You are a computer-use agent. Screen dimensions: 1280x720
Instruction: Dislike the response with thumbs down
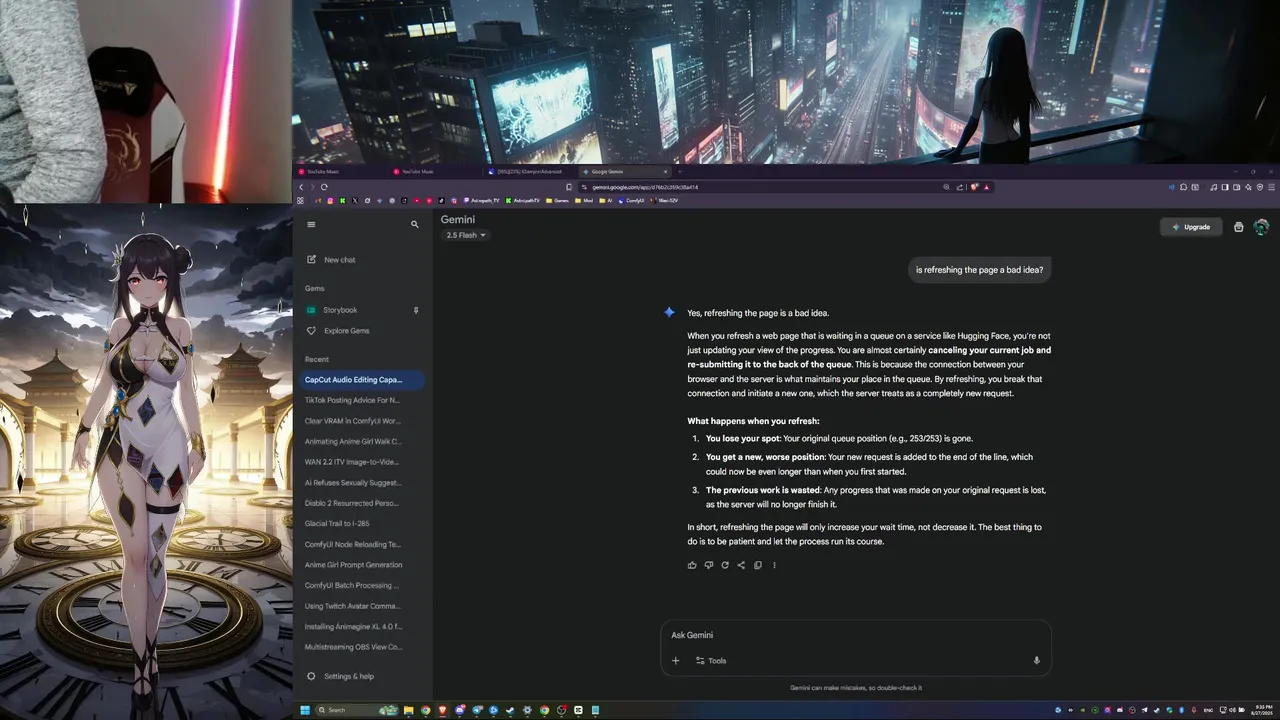(708, 565)
